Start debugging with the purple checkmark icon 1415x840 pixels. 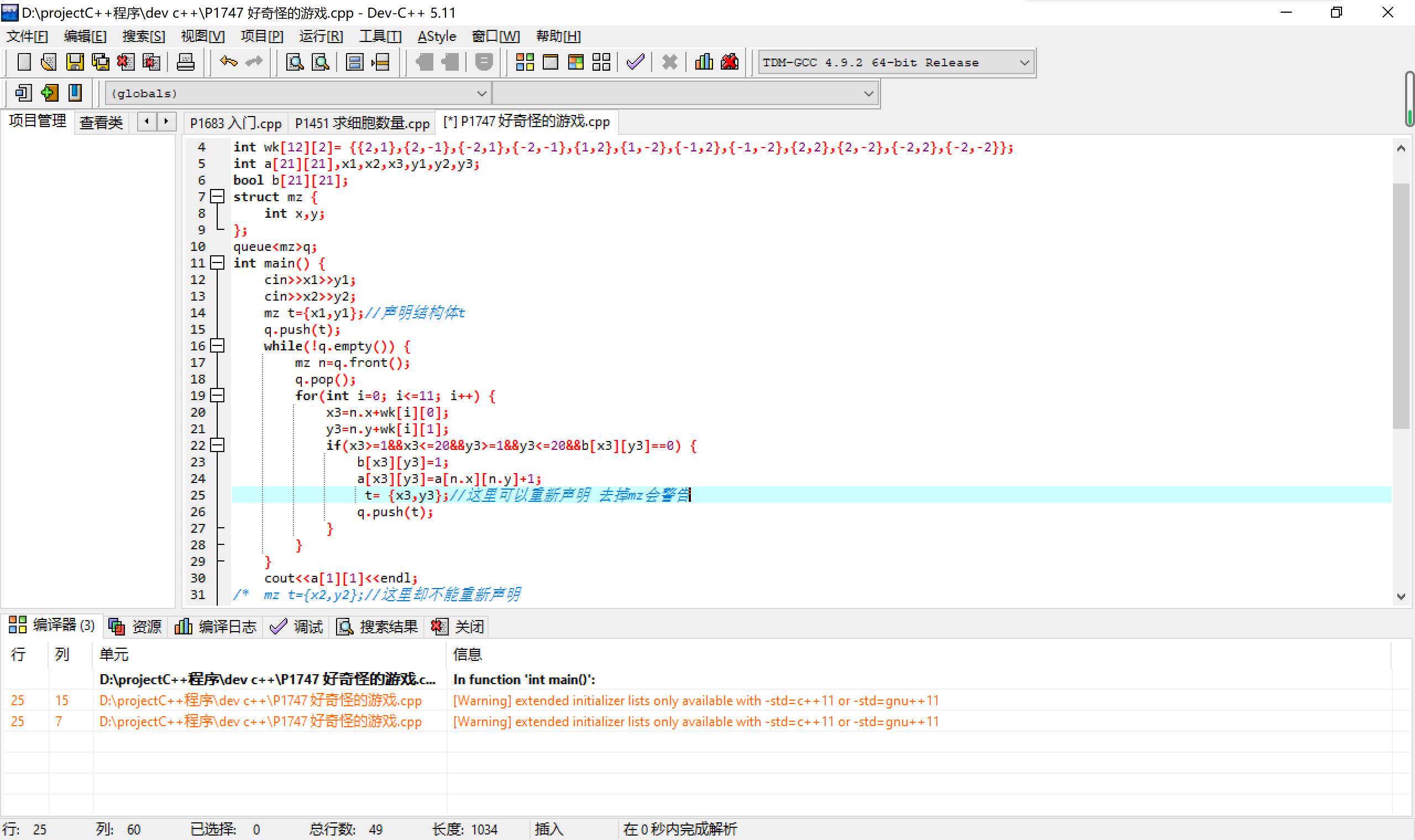tap(636, 62)
